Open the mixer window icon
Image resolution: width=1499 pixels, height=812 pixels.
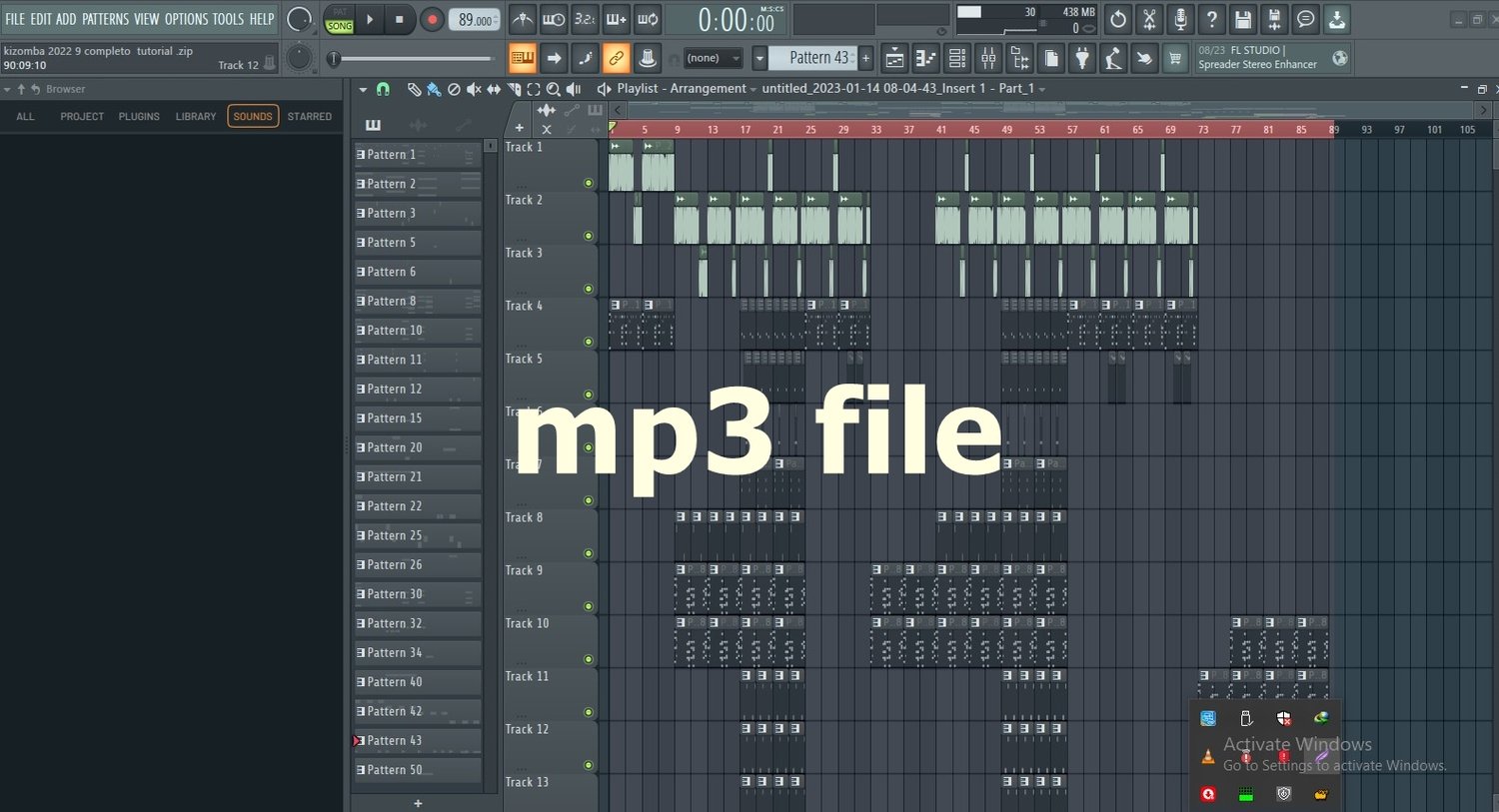click(x=988, y=59)
